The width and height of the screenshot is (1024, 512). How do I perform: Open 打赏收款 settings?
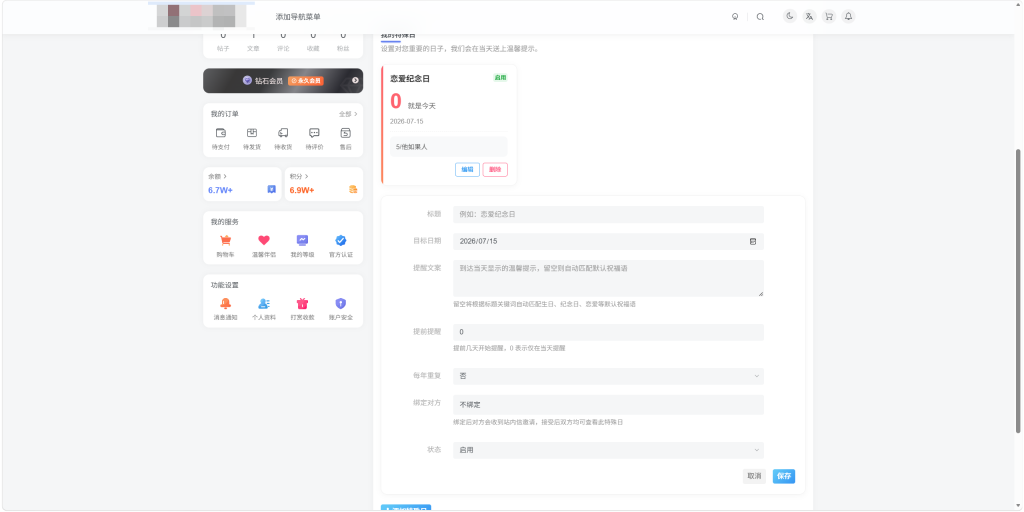pyautogui.click(x=302, y=309)
